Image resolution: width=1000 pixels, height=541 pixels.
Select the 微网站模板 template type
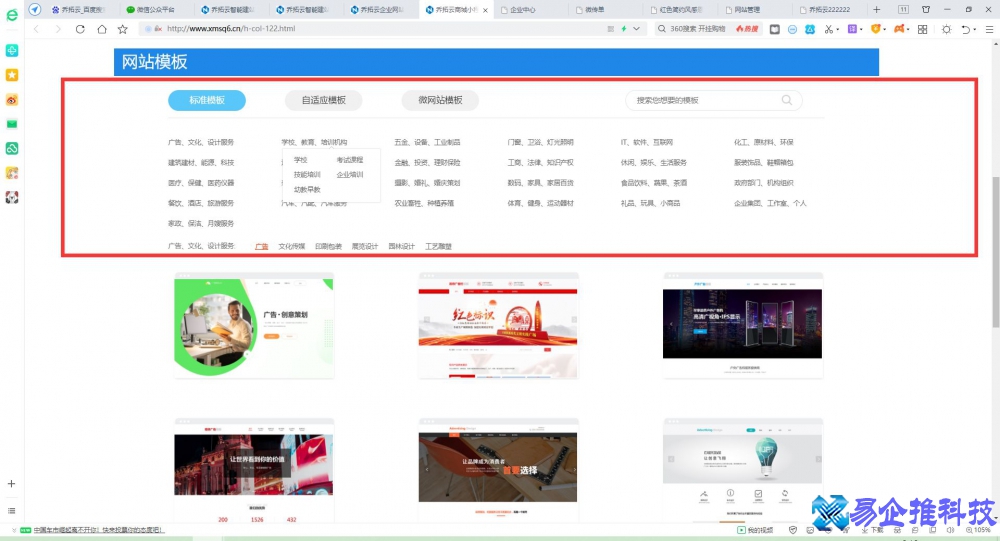coord(440,100)
